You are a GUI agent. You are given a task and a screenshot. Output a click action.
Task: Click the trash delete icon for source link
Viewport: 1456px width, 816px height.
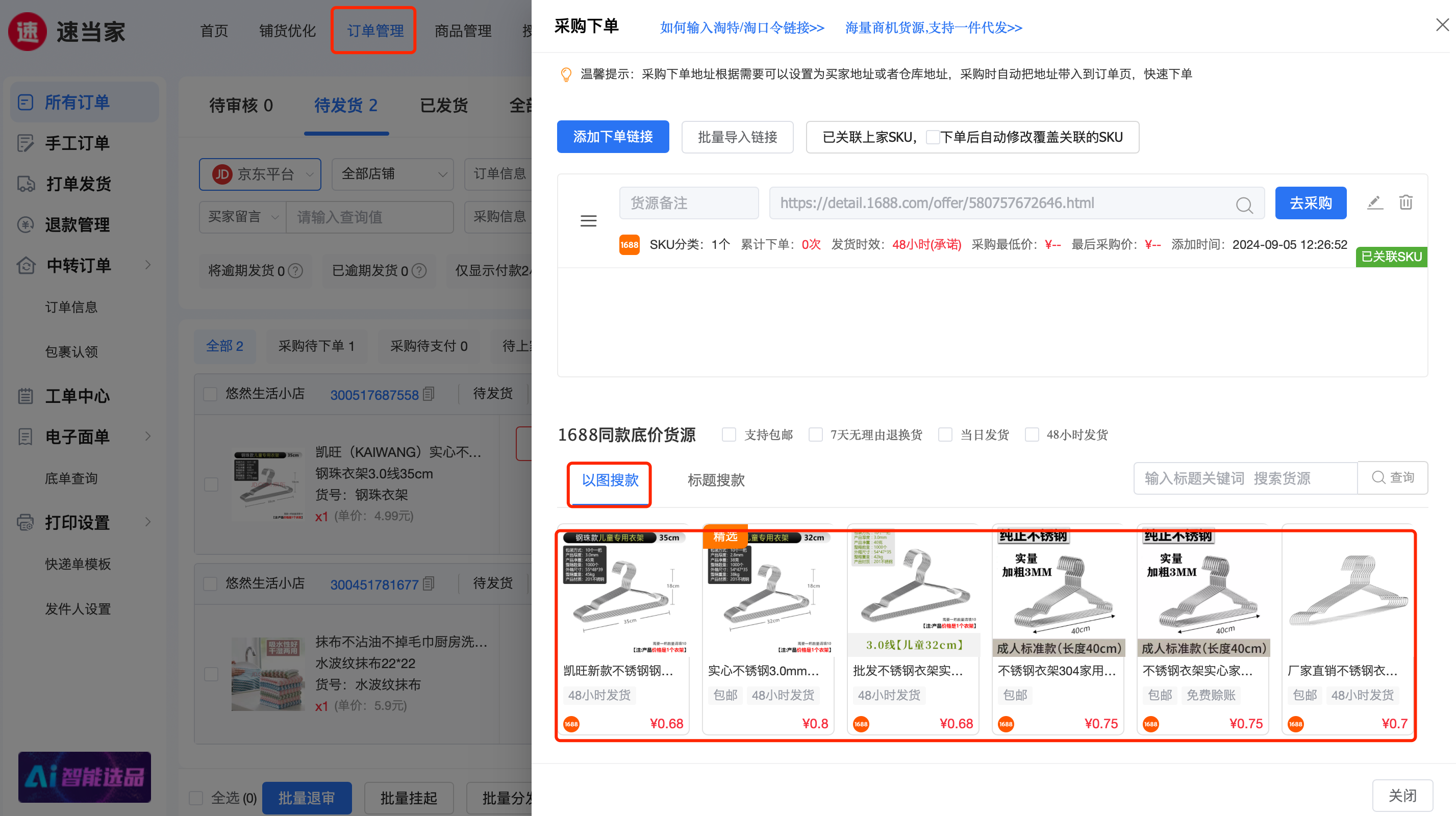click(1405, 202)
